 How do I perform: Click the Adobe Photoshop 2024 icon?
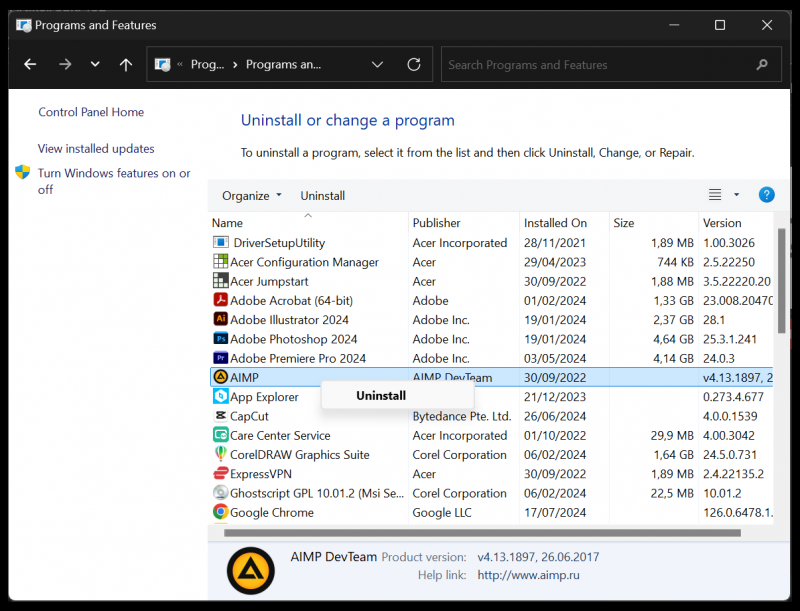pos(220,339)
